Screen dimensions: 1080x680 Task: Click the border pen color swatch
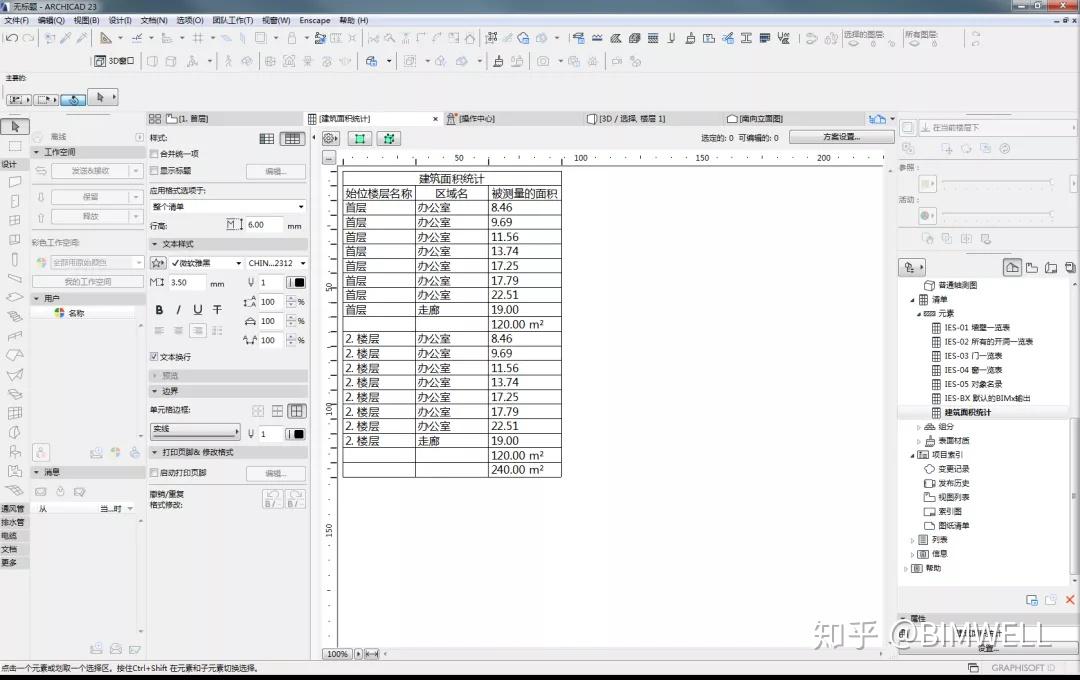point(296,434)
